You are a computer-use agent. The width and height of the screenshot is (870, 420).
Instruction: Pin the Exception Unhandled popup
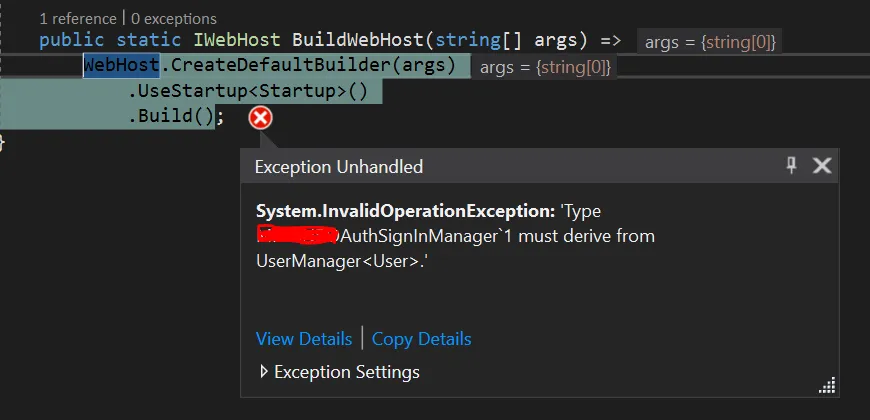pos(792,166)
